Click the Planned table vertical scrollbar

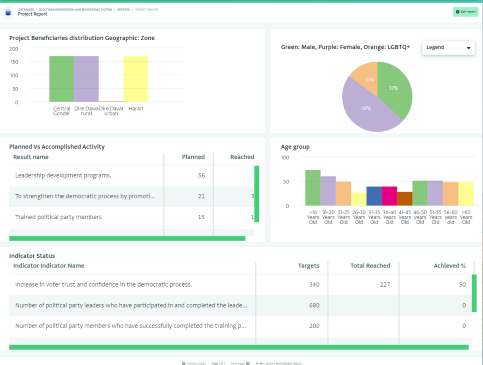[257, 194]
